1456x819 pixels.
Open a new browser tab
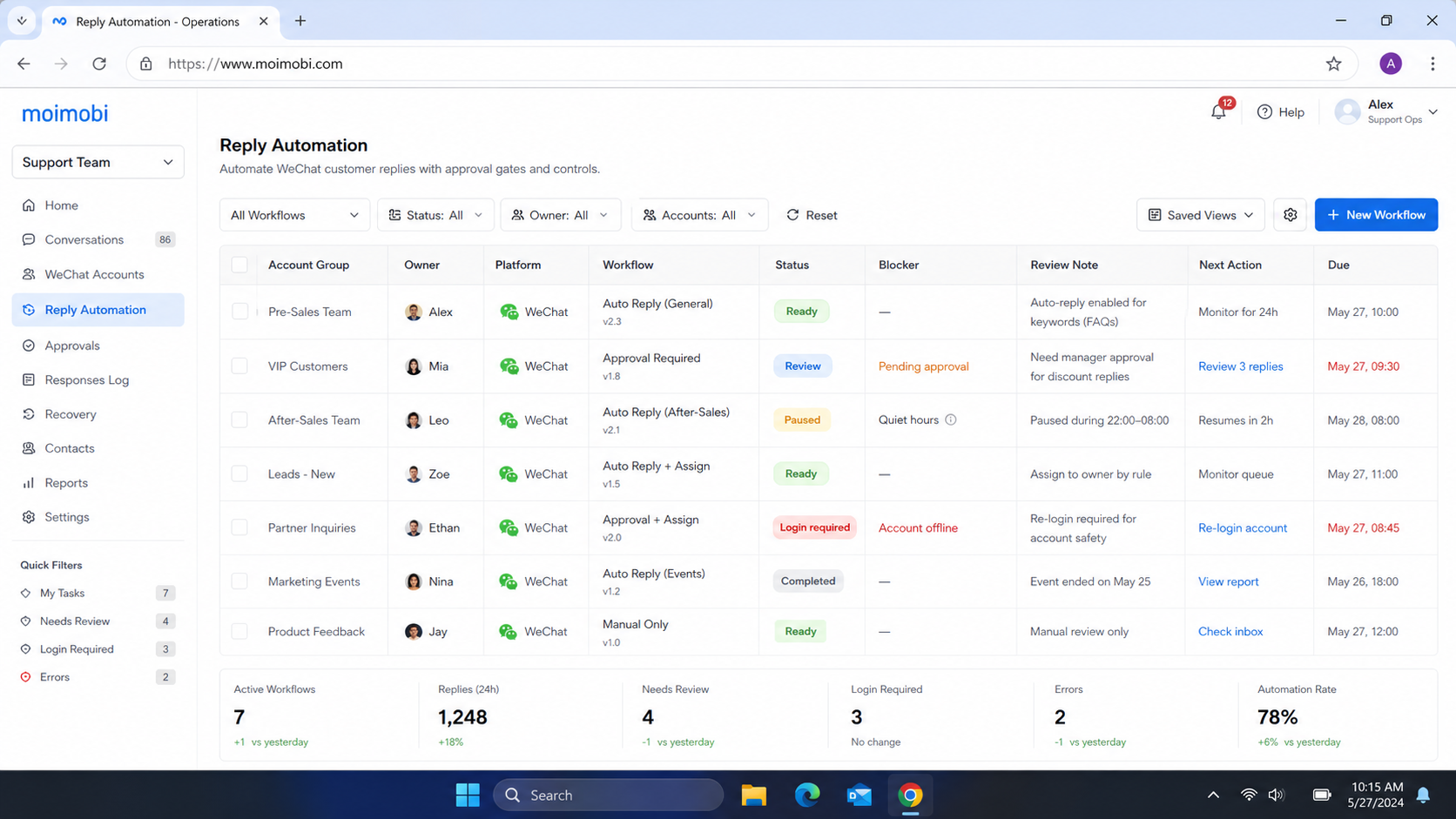[x=300, y=21]
